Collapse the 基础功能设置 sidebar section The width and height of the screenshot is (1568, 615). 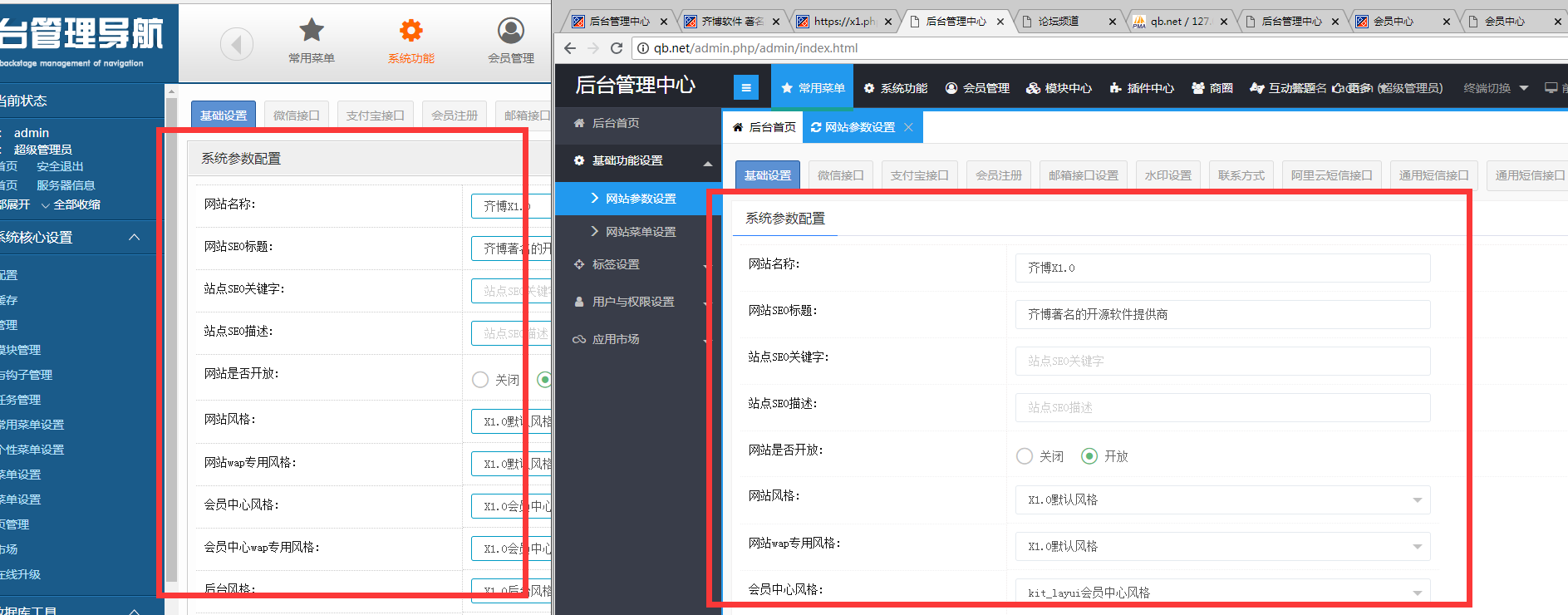tap(707, 162)
